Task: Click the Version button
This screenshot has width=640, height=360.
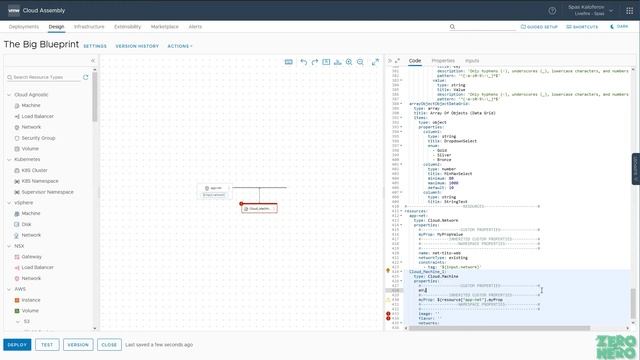Action: tap(78, 344)
